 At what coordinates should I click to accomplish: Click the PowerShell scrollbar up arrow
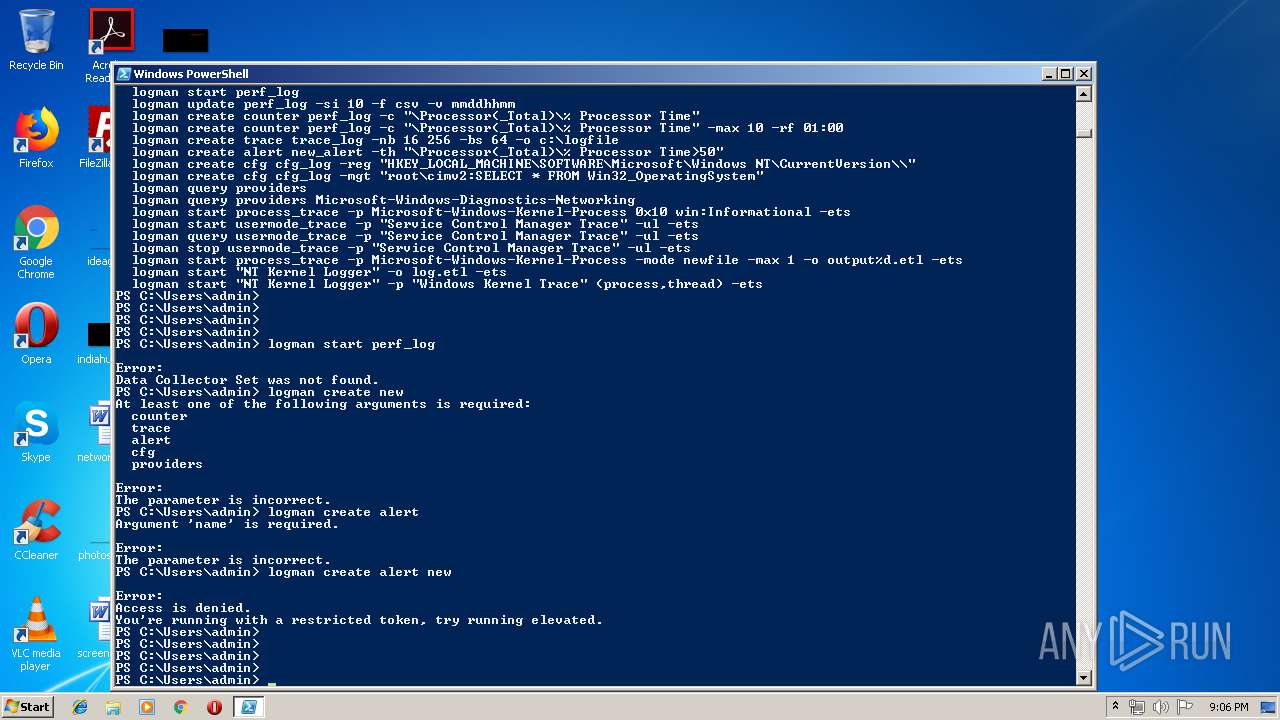coord(1083,94)
